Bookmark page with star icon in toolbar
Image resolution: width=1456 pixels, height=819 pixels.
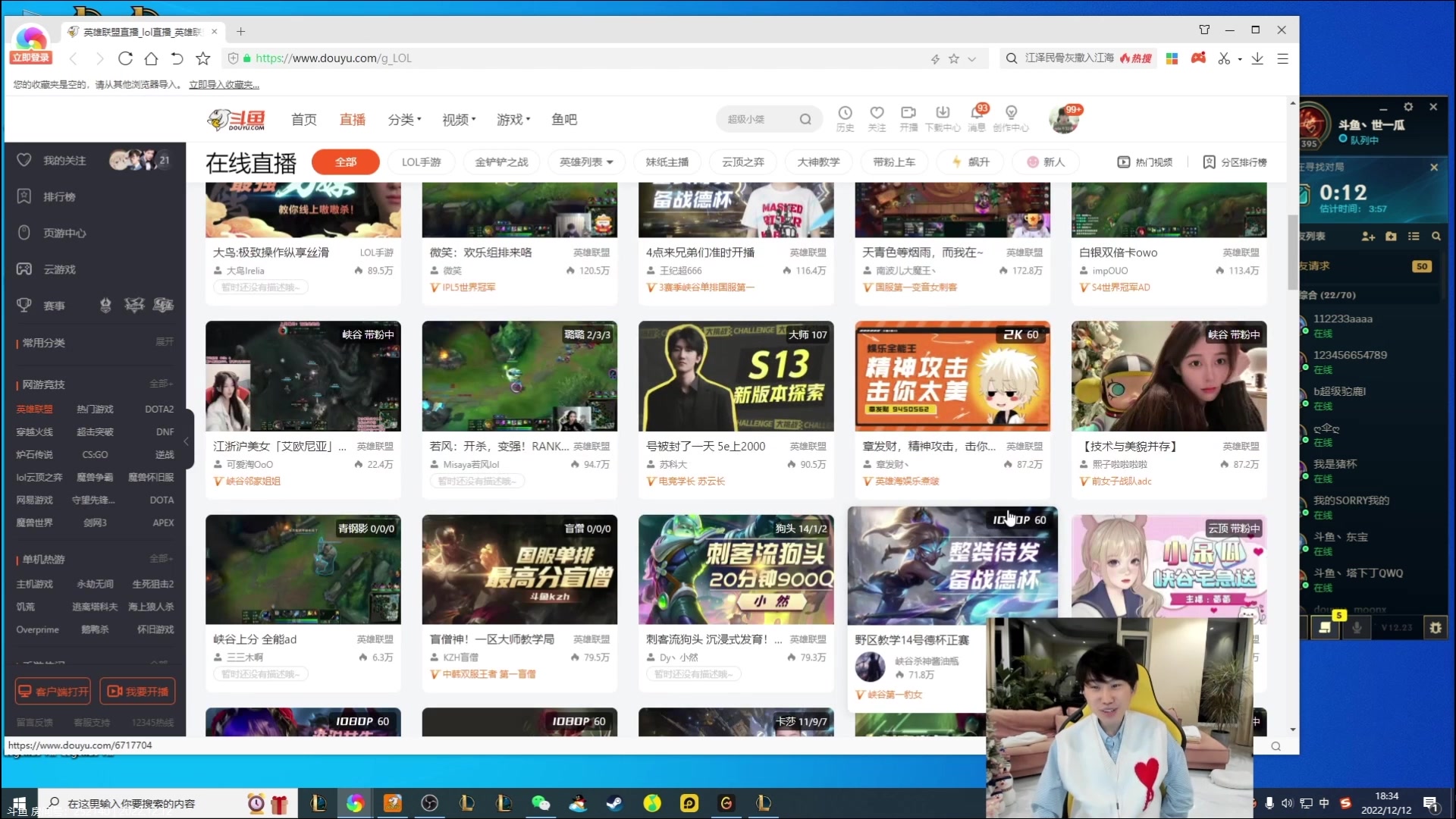click(x=202, y=58)
